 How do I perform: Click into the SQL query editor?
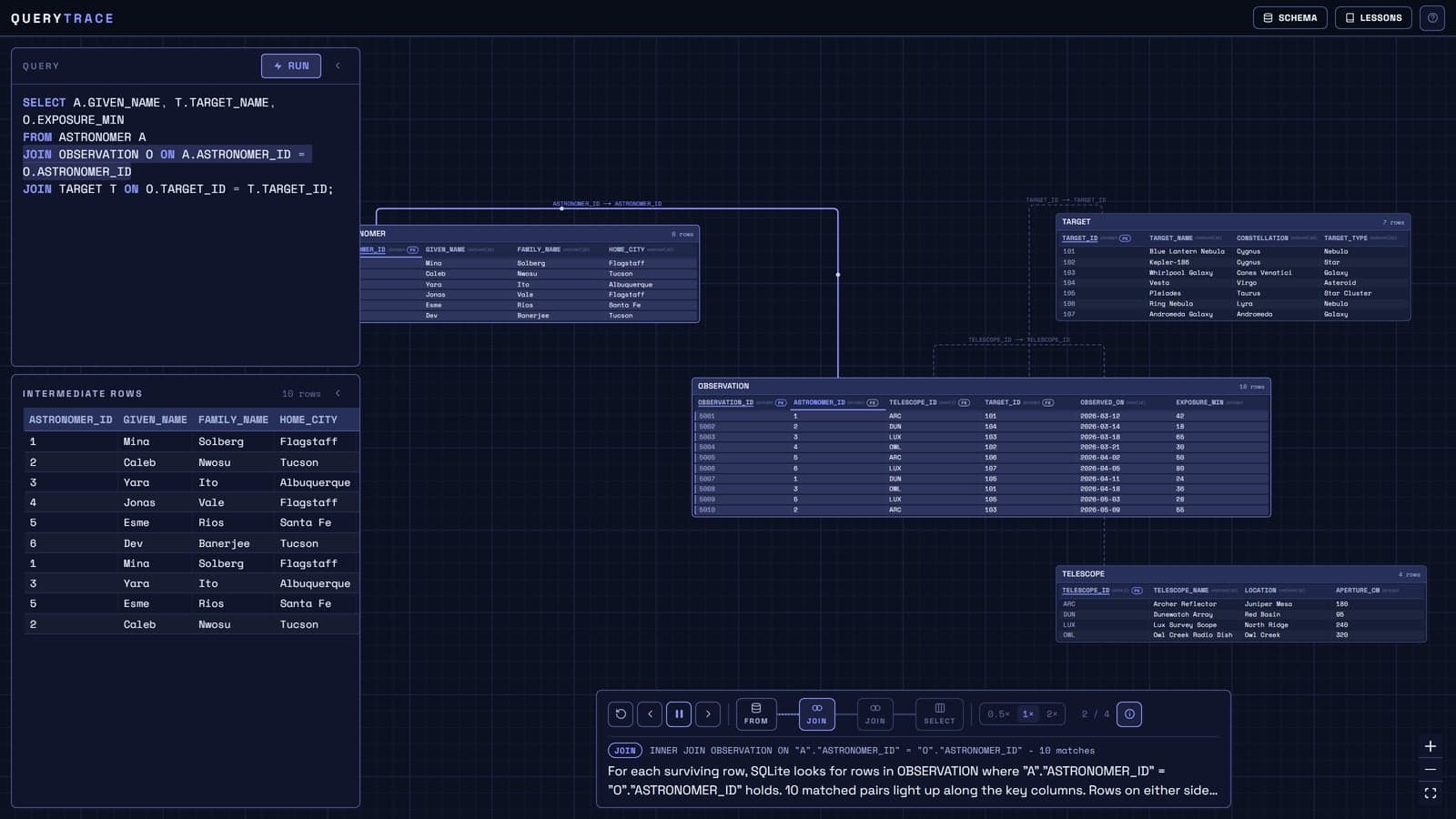[x=186, y=227]
